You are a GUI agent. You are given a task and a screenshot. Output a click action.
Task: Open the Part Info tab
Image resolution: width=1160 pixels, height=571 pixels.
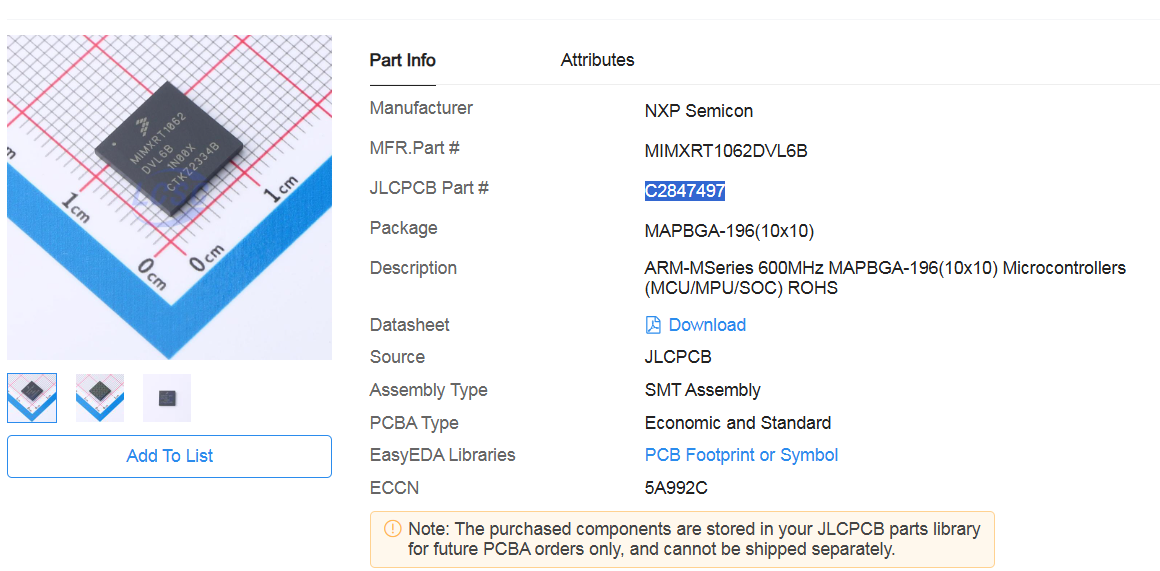402,60
